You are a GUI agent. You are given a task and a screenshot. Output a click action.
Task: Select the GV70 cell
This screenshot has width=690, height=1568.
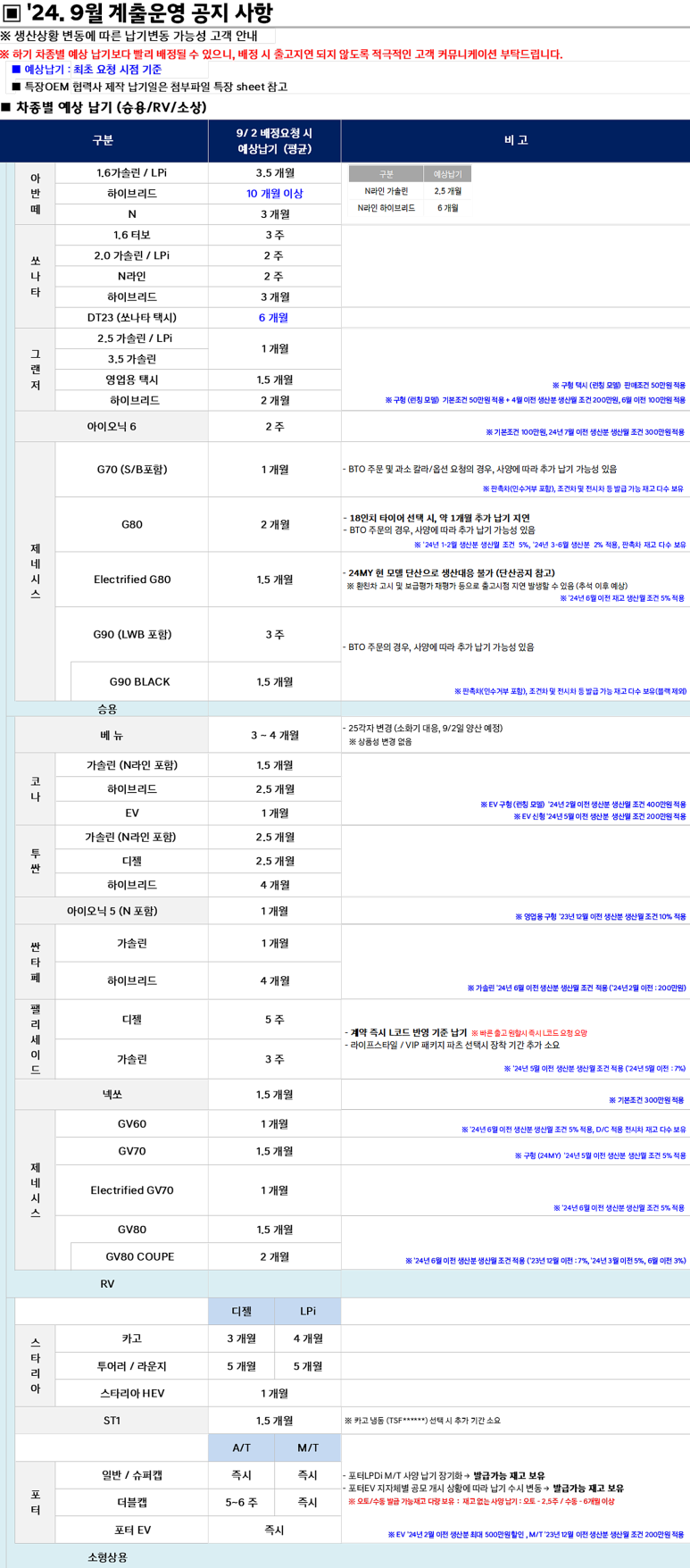tap(132, 1151)
